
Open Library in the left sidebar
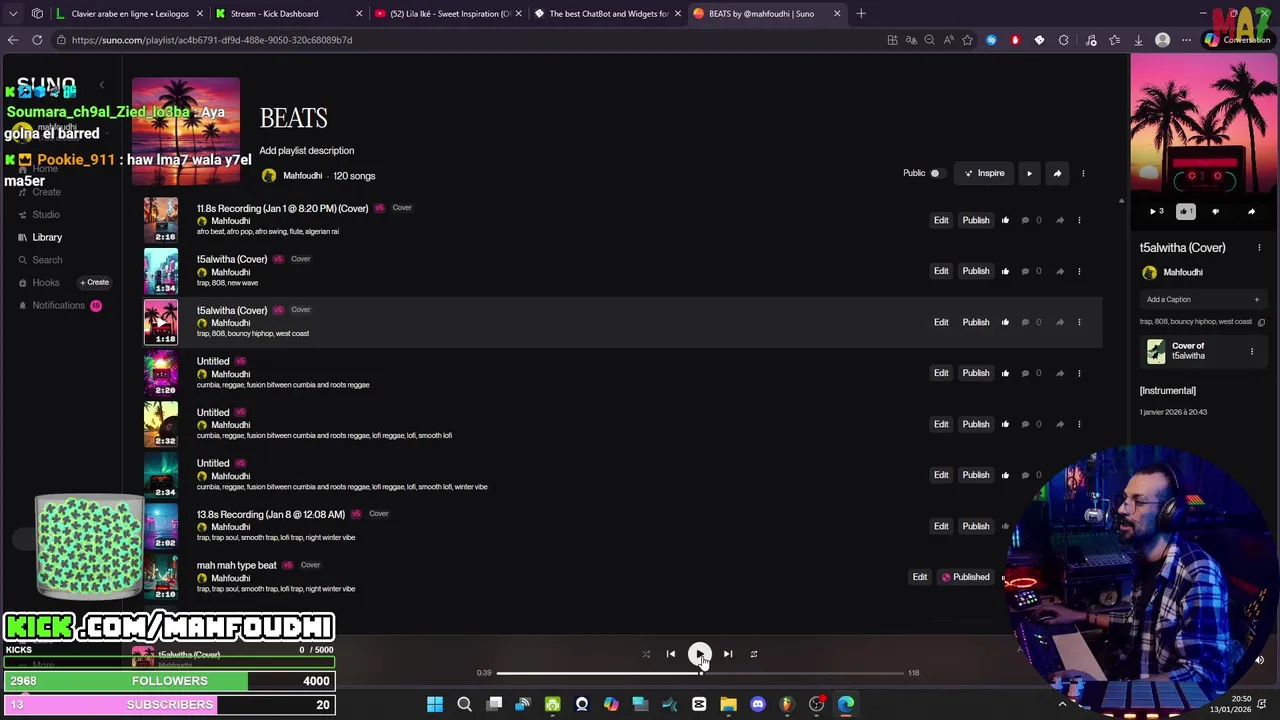47,237
